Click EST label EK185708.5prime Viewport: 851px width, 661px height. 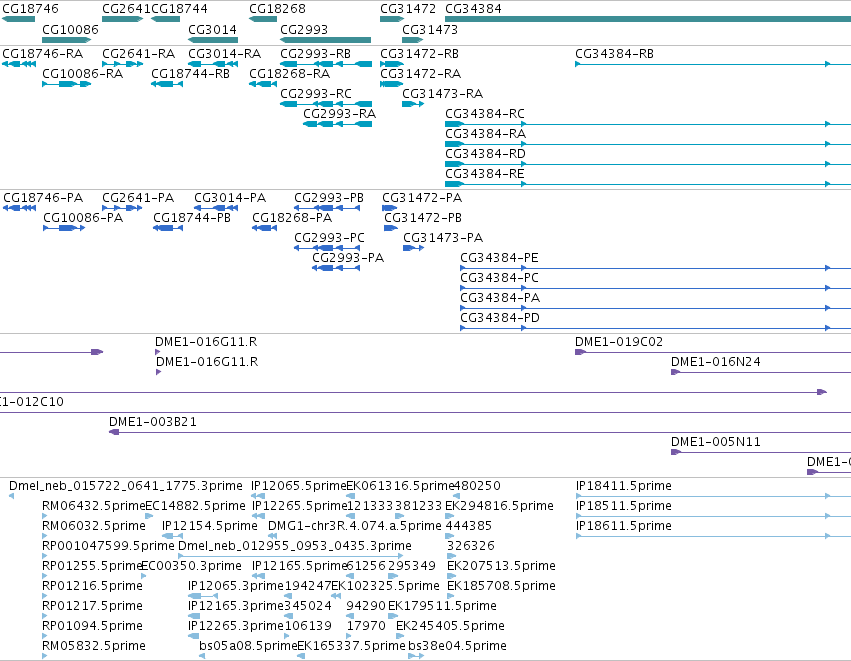501,587
